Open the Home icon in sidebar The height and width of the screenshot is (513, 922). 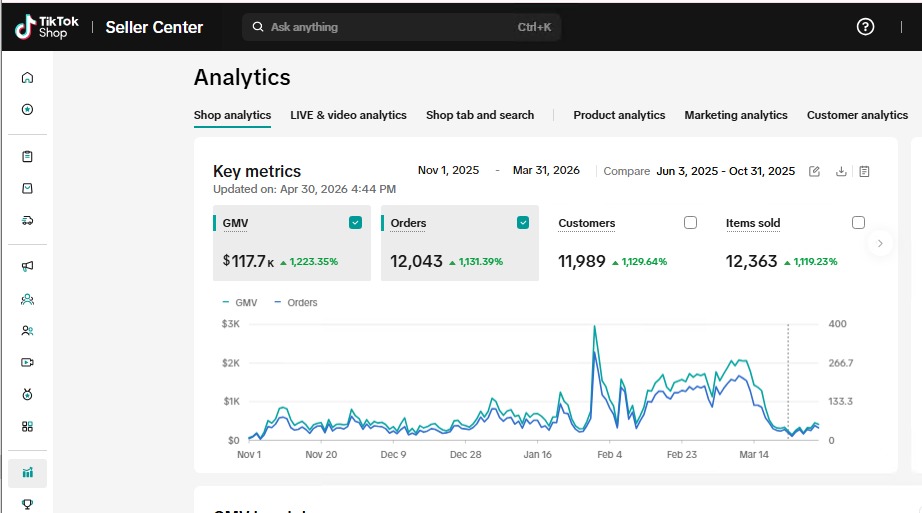coord(27,78)
